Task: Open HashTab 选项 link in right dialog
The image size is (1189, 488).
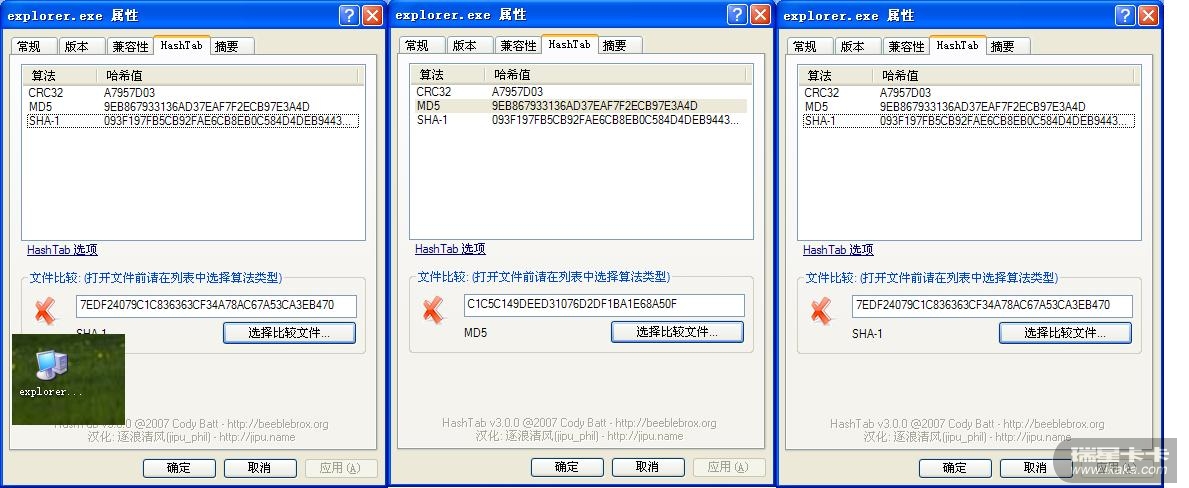Action: click(x=838, y=249)
